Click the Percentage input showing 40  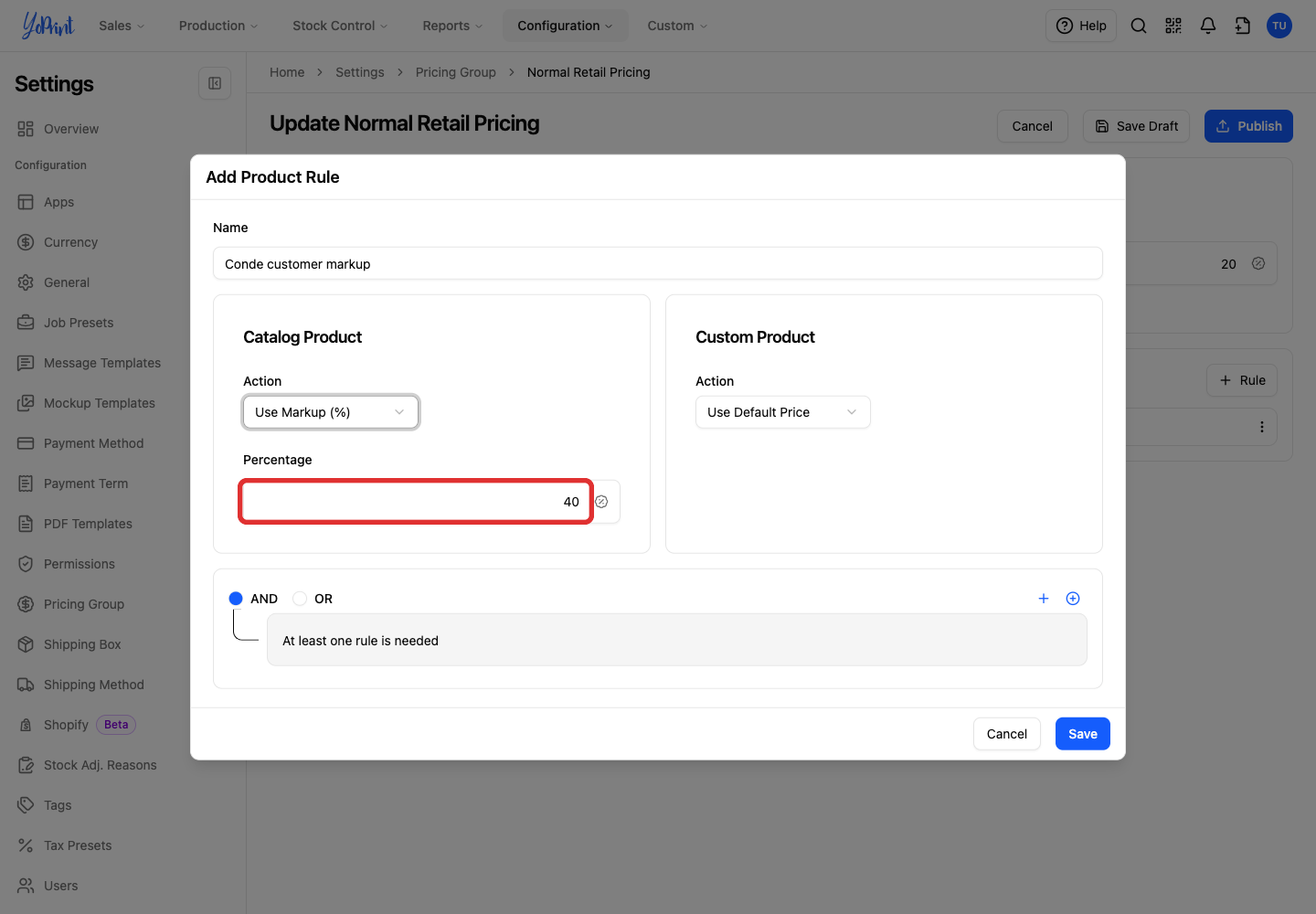point(416,502)
